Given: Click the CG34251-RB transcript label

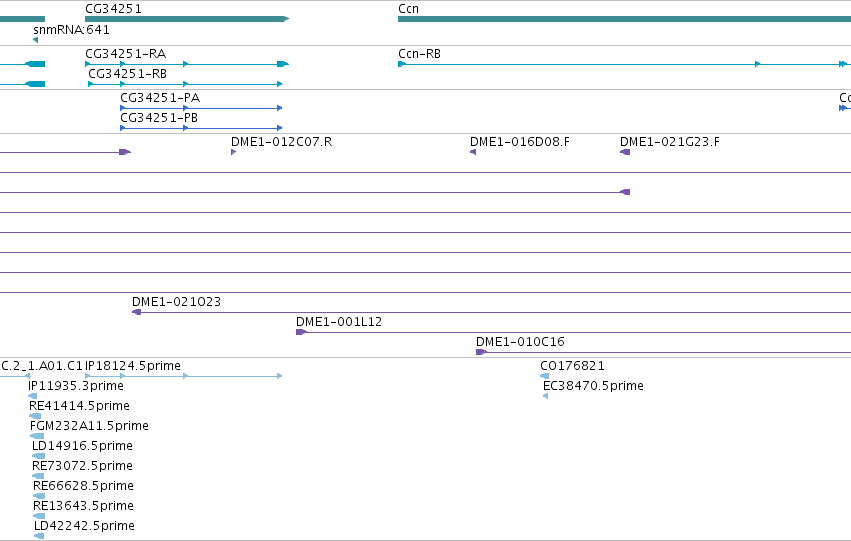Looking at the screenshot, I should [x=127, y=74].
